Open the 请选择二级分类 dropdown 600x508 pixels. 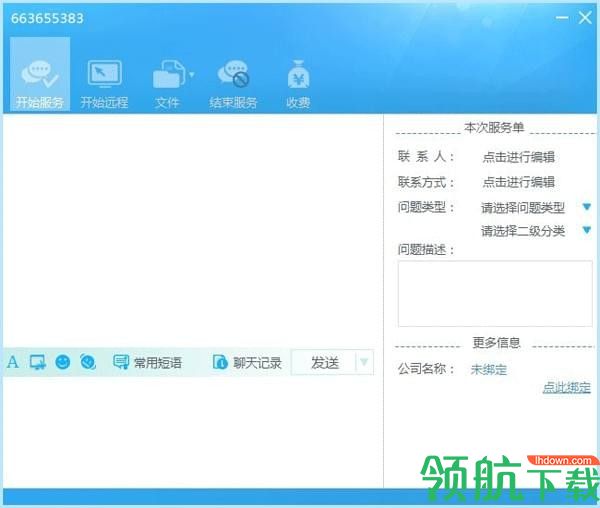536,231
